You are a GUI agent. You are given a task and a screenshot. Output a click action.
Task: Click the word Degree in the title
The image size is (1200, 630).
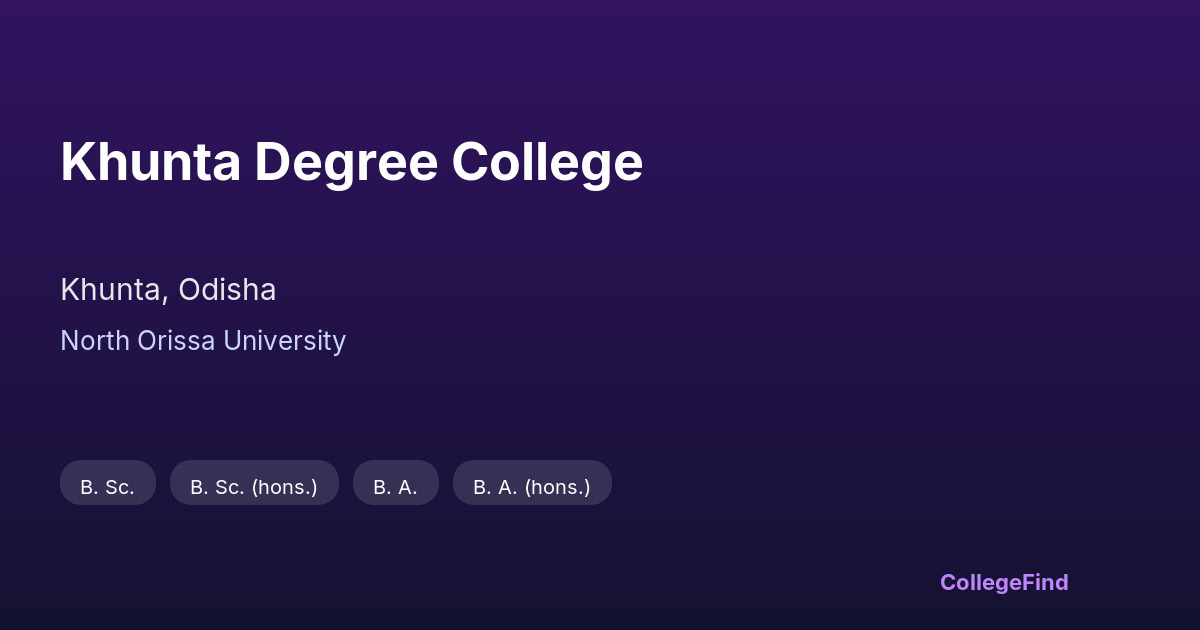pos(345,162)
